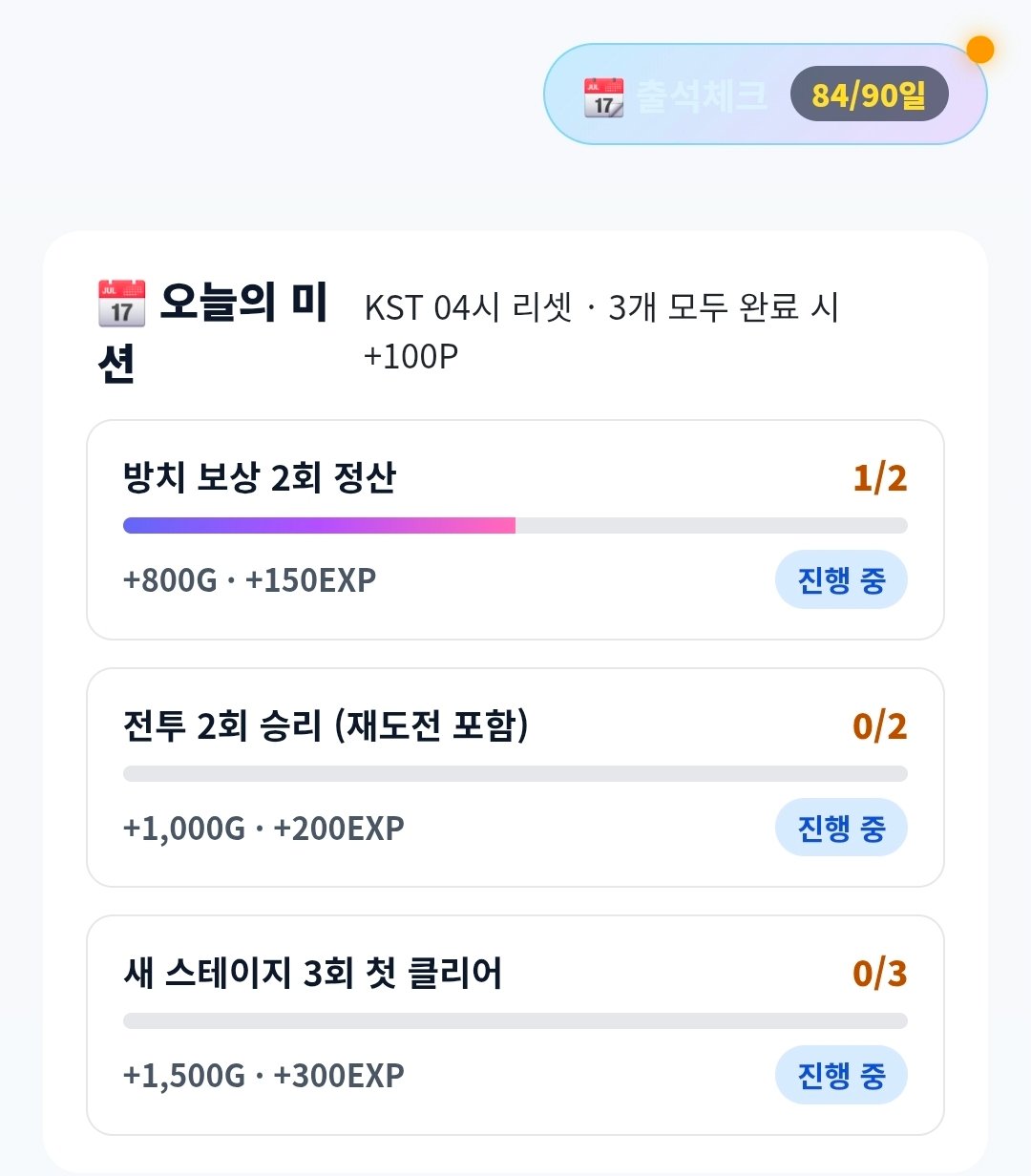The height and width of the screenshot is (1176, 1031).
Task: Tap the 0/3 progress counter
Action: tap(880, 973)
